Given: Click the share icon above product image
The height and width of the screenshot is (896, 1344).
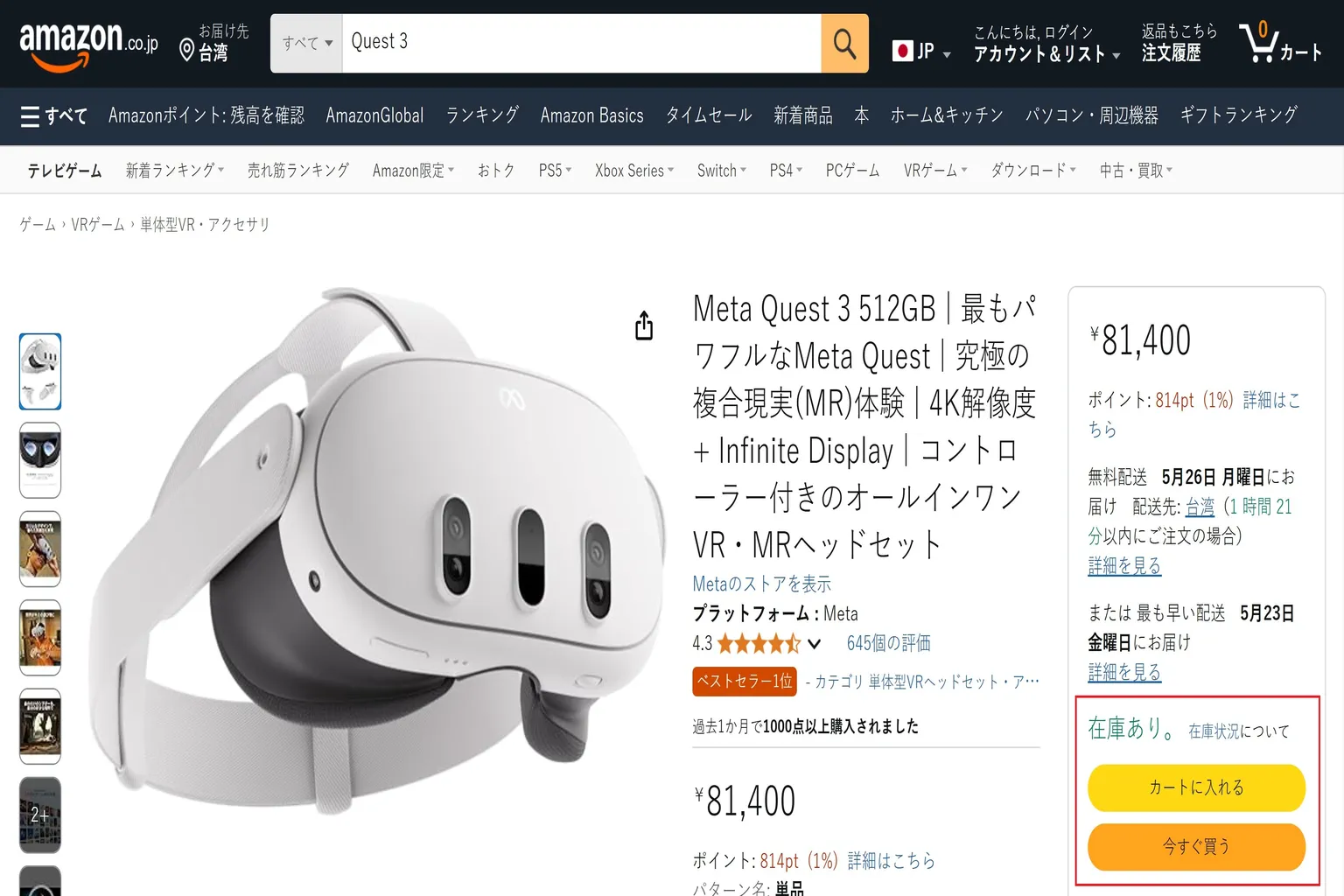Looking at the screenshot, I should [644, 325].
